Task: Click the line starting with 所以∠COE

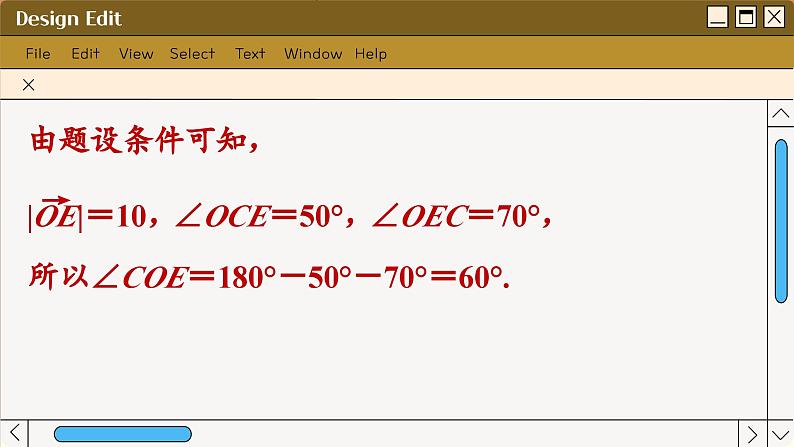Action: 270,277
